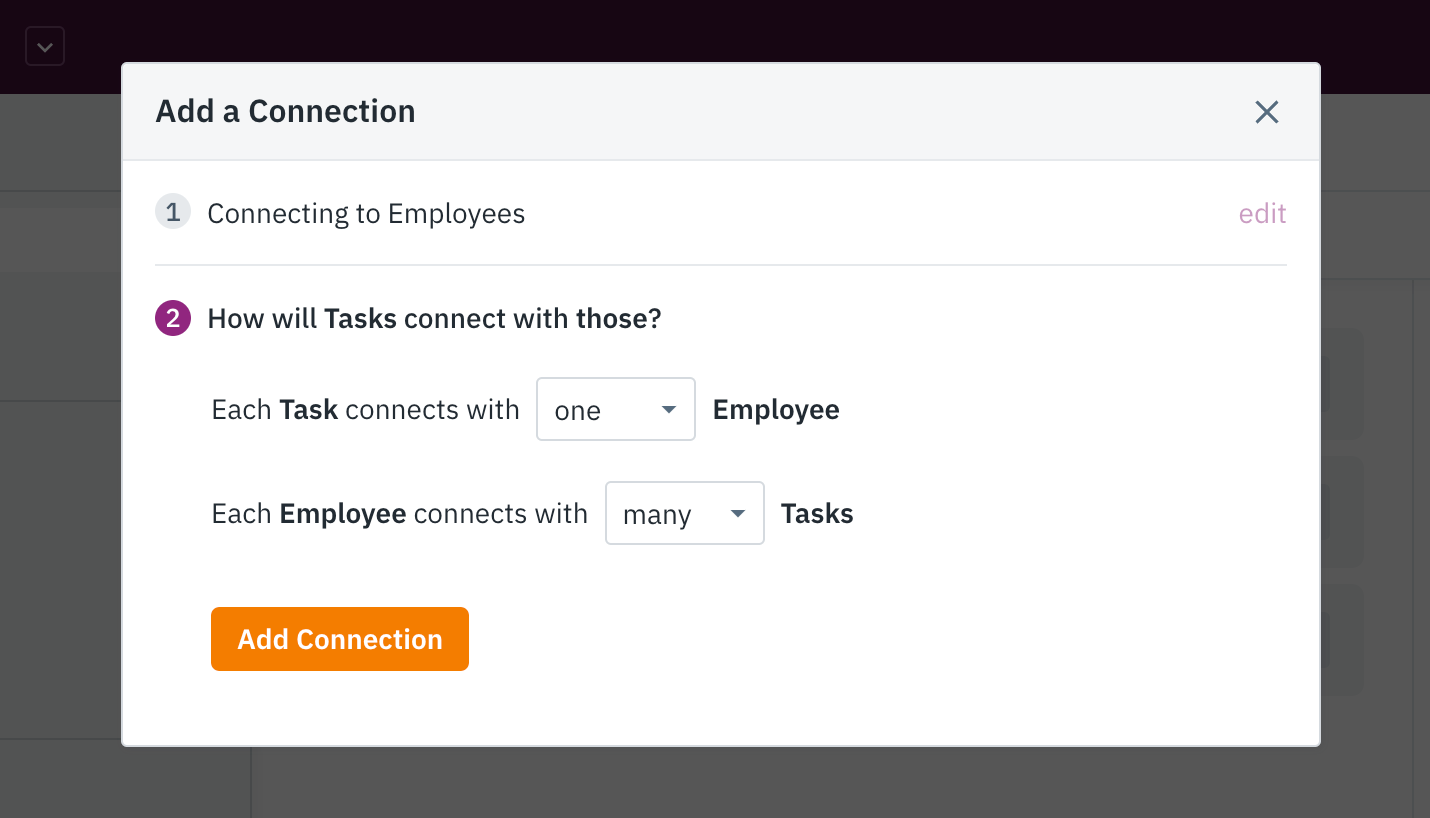Select the 'Connecting to Employees' step row
The width and height of the screenshot is (1430, 818).
365,212
